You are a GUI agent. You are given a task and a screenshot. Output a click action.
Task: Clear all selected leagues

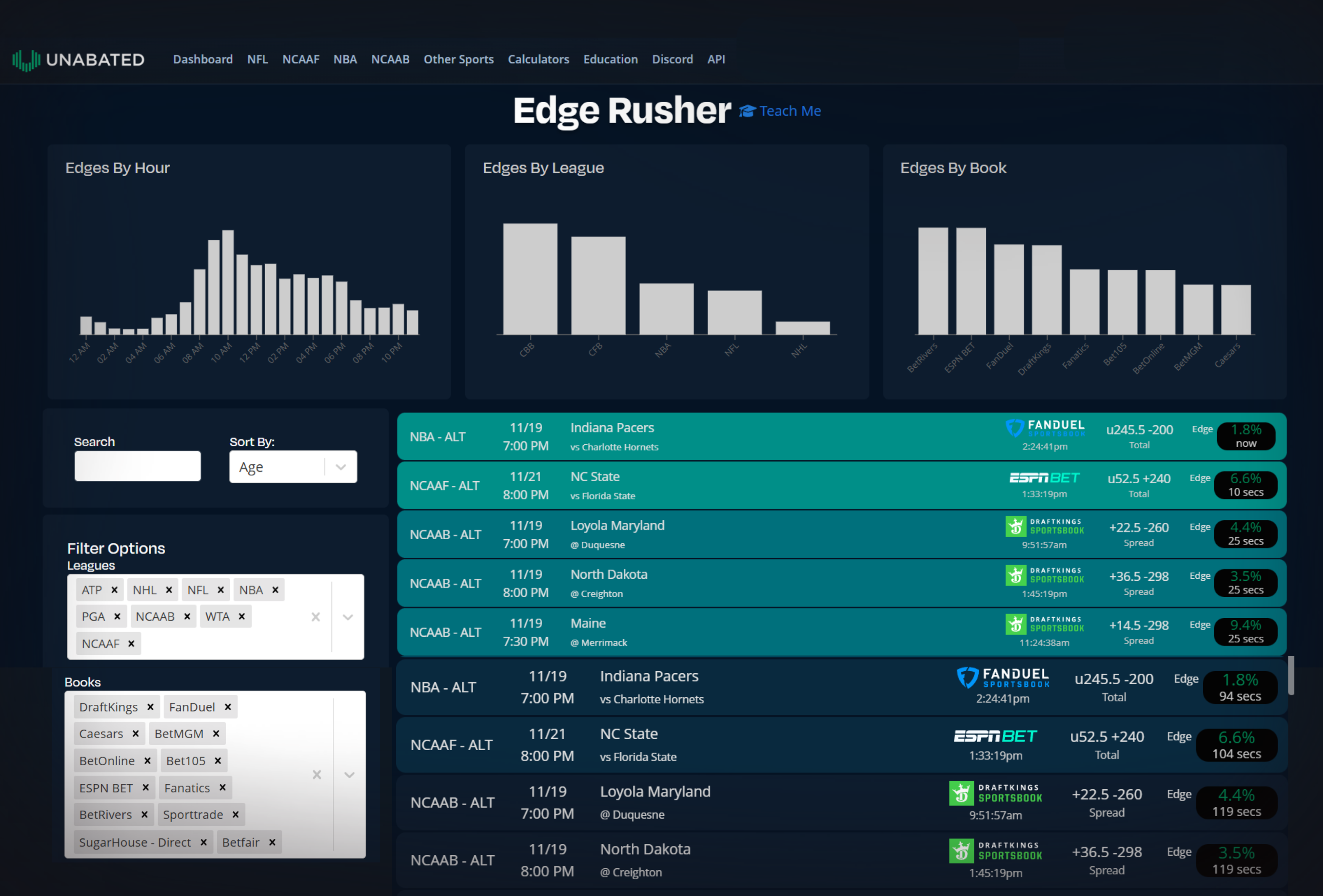(315, 617)
